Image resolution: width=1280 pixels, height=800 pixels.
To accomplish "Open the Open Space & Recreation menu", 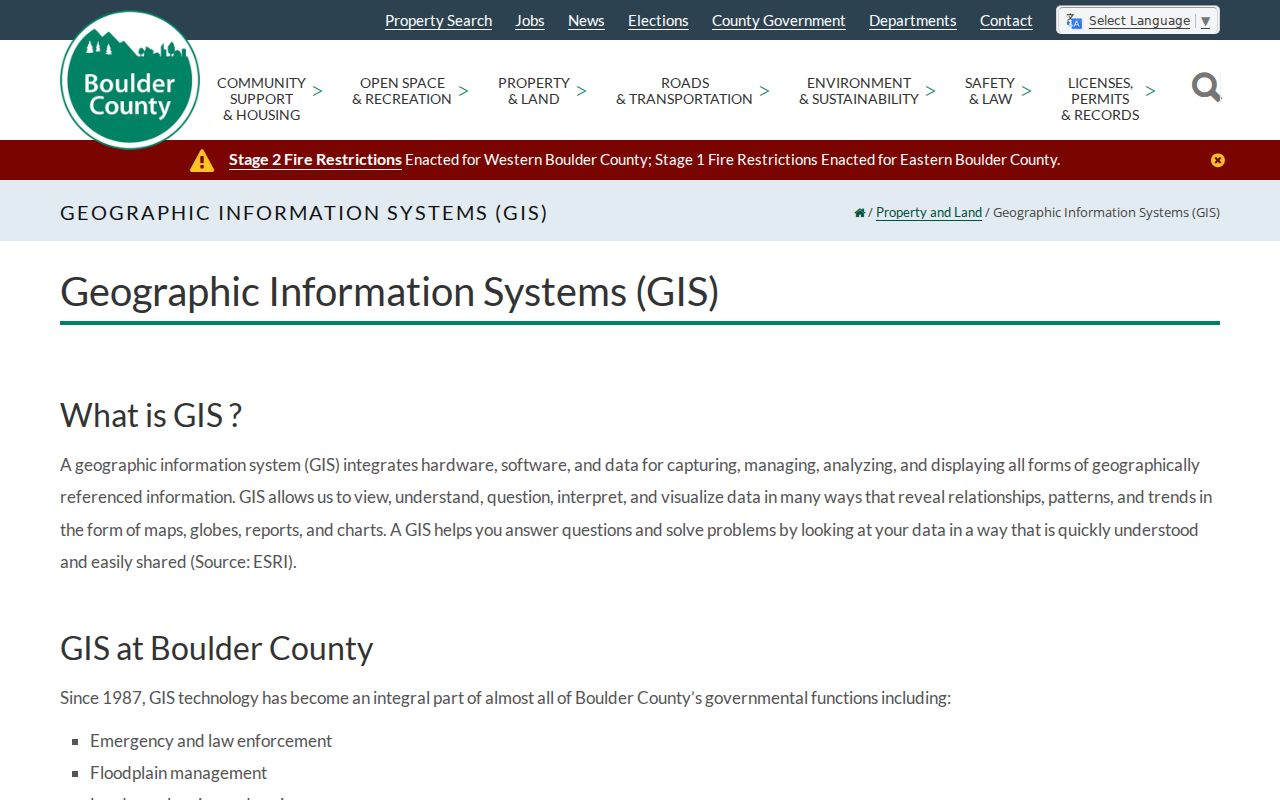I will click(x=402, y=91).
